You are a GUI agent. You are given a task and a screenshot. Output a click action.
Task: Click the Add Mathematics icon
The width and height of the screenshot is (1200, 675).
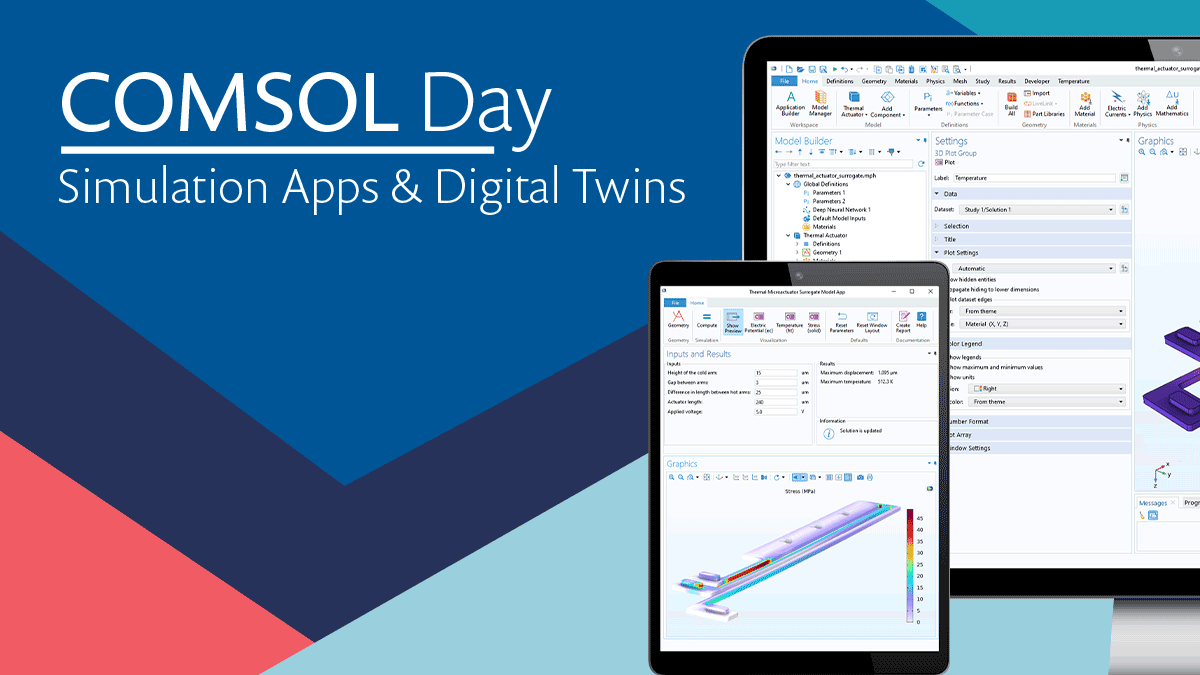[x=1172, y=104]
